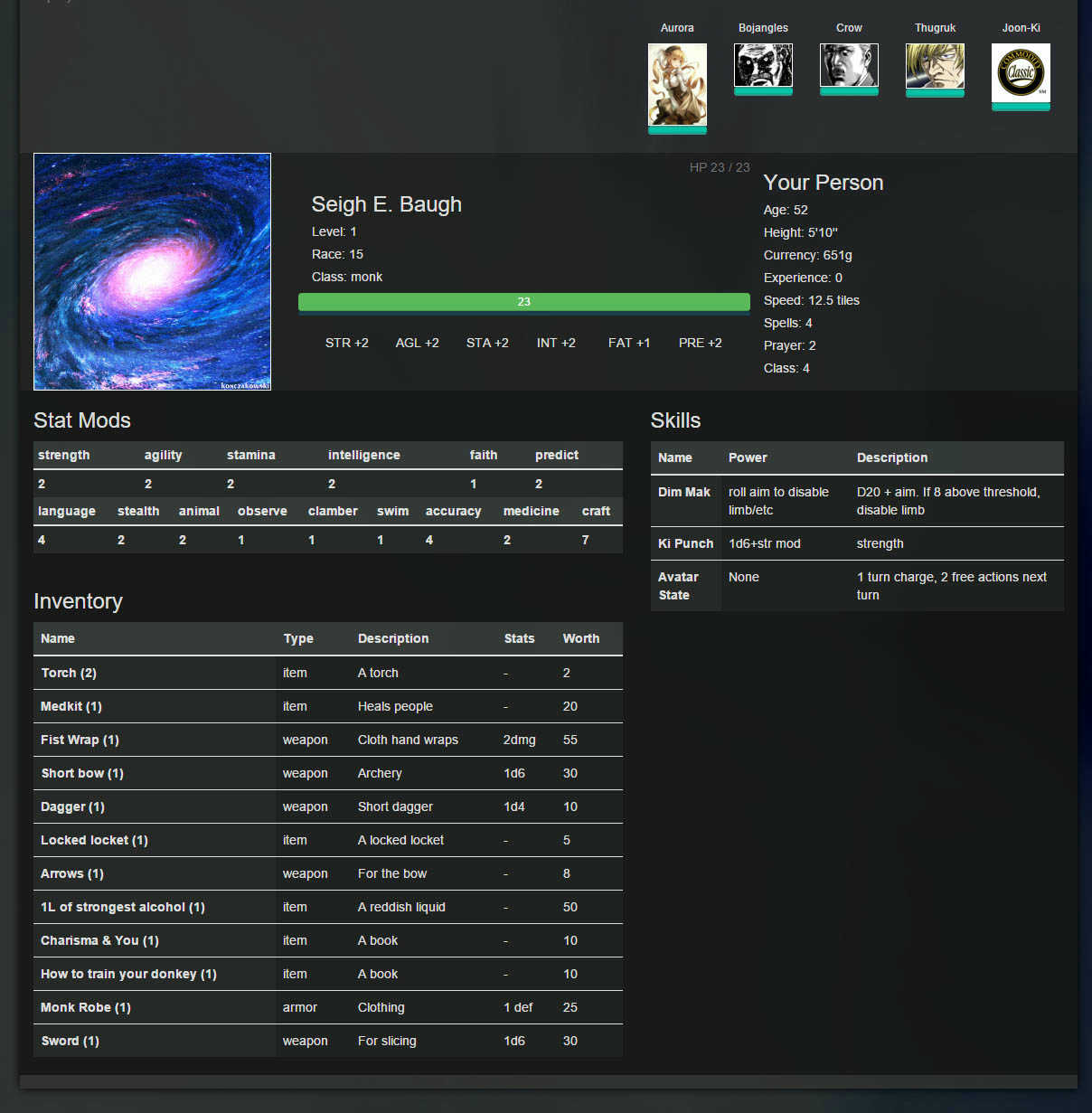
Task: Select Aurora's character avatar
Action: 677,84
